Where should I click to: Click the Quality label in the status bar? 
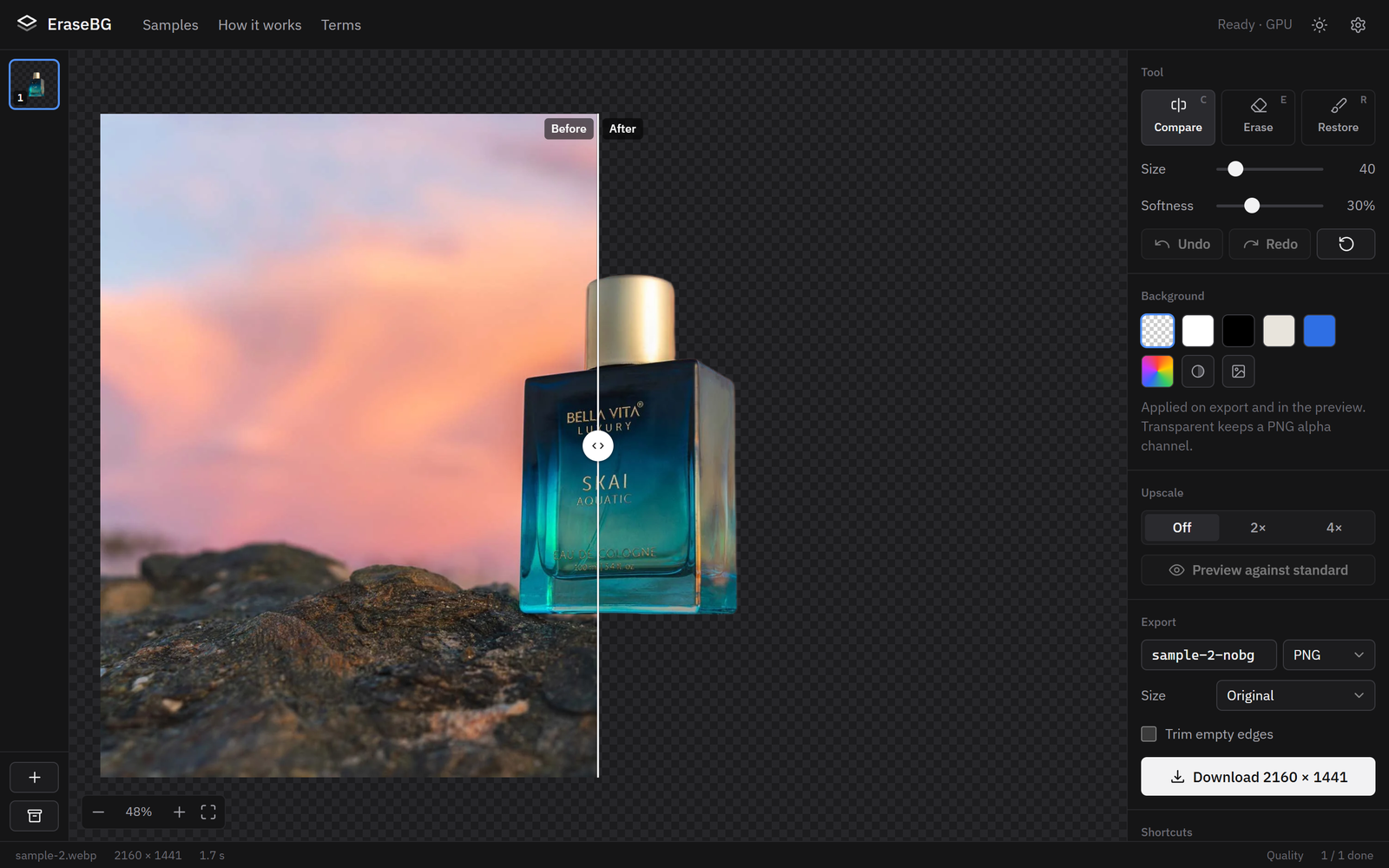(1285, 856)
